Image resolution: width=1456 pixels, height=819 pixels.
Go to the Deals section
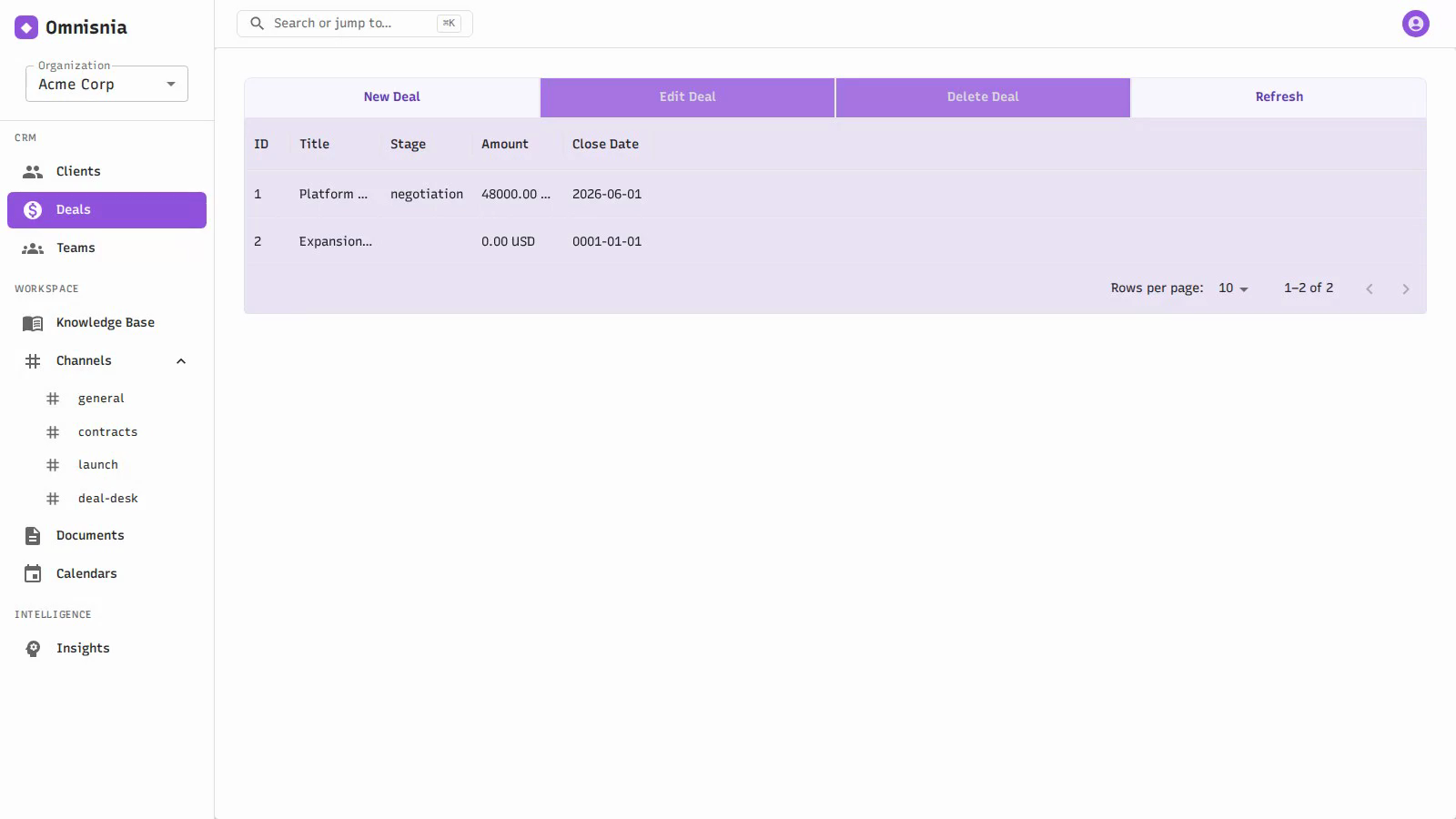[106, 210]
